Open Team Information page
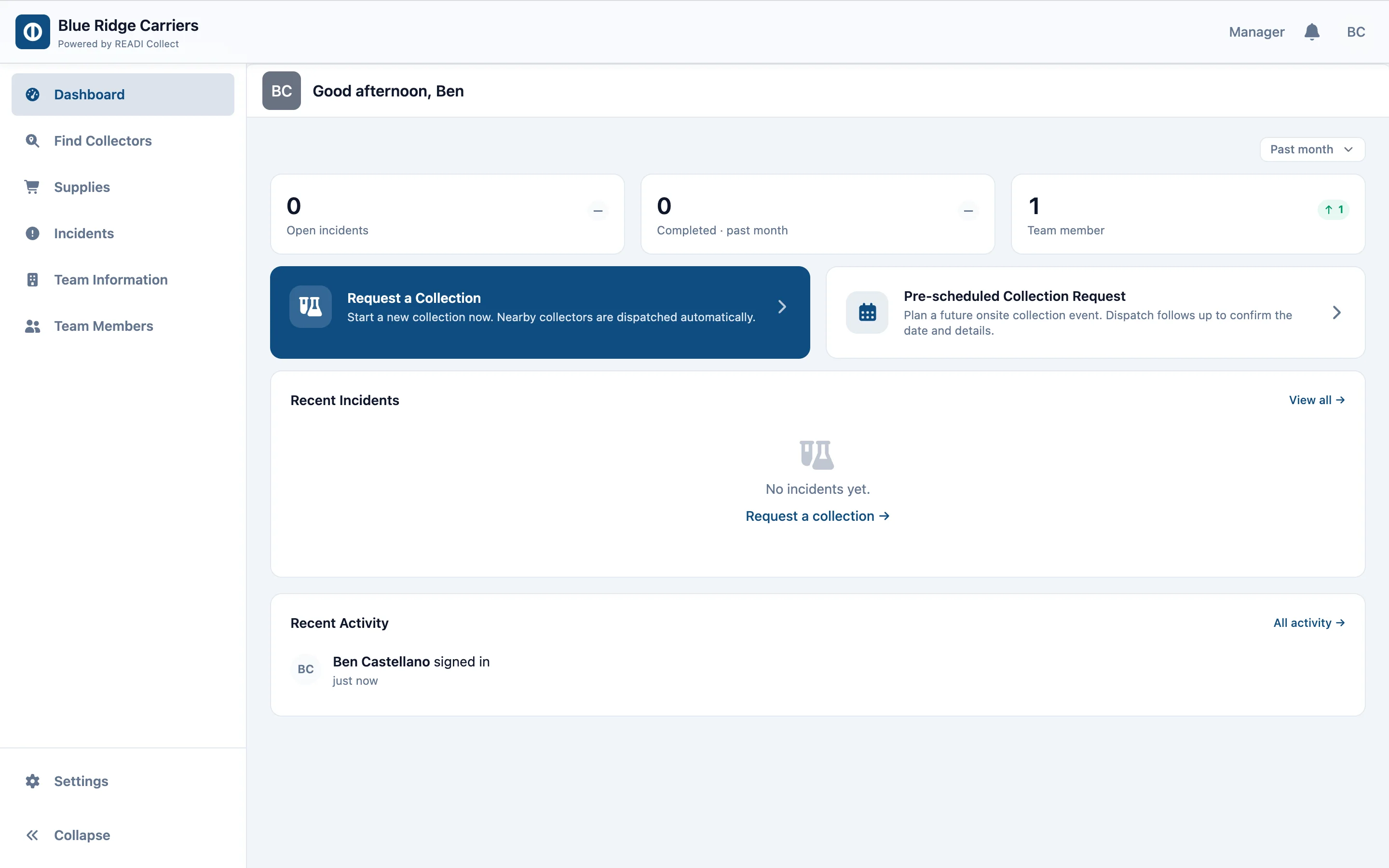 [x=123, y=280]
